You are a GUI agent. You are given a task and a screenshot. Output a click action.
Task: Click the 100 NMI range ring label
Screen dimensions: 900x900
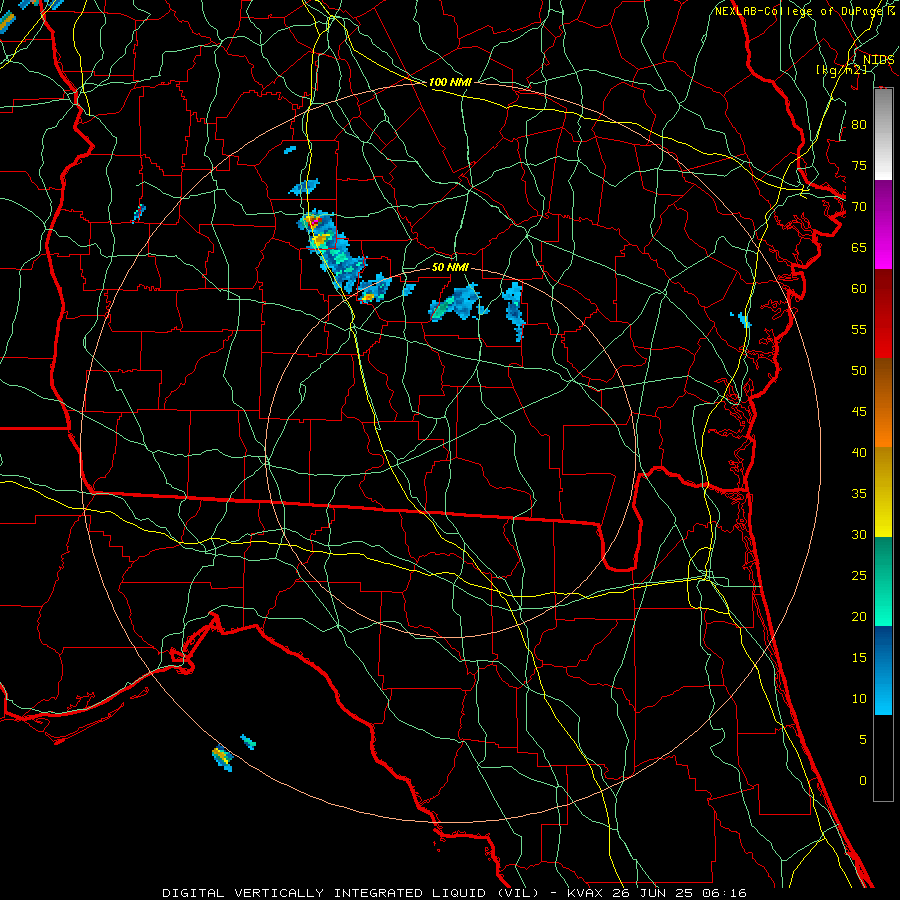(450, 82)
